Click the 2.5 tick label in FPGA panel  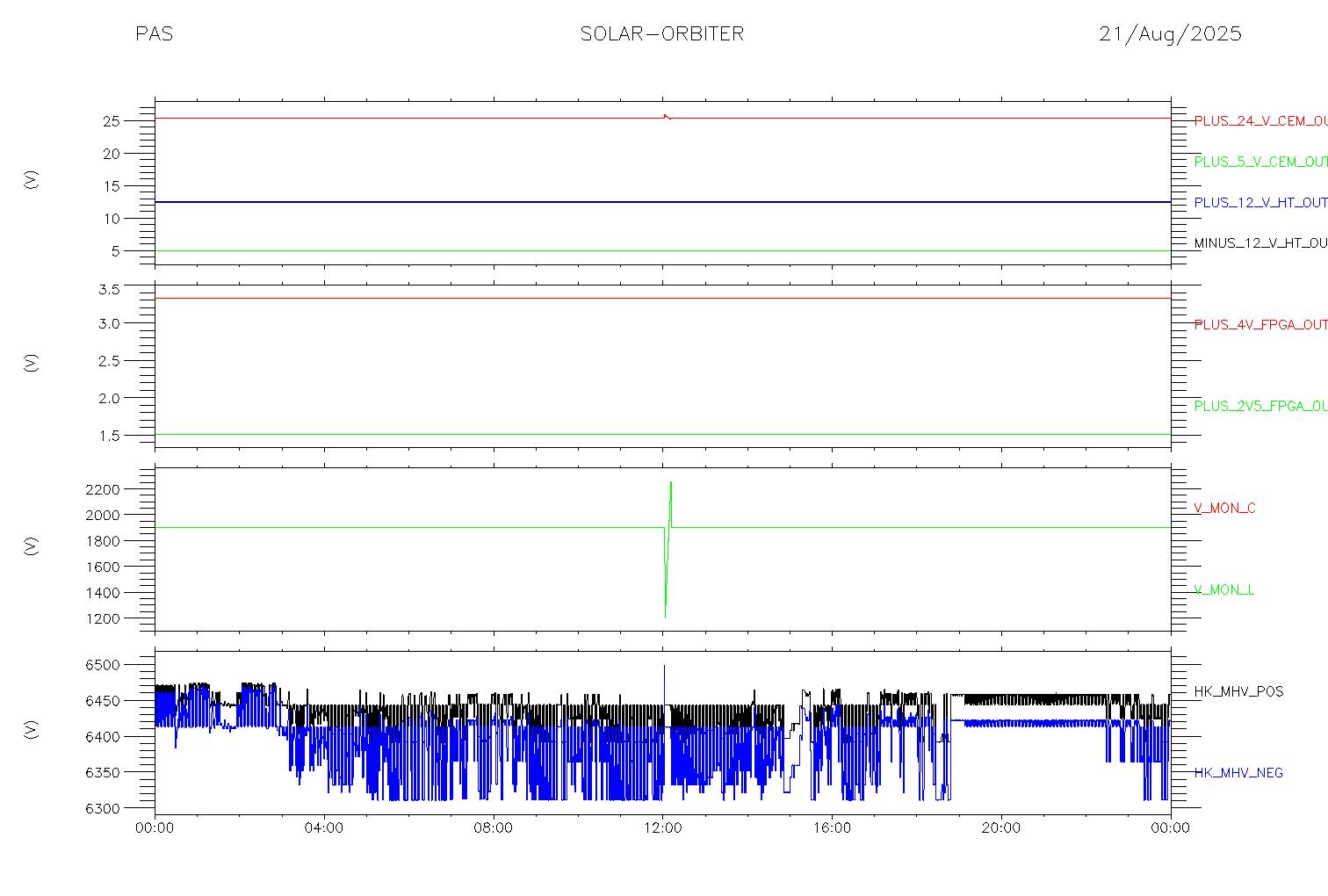point(109,361)
